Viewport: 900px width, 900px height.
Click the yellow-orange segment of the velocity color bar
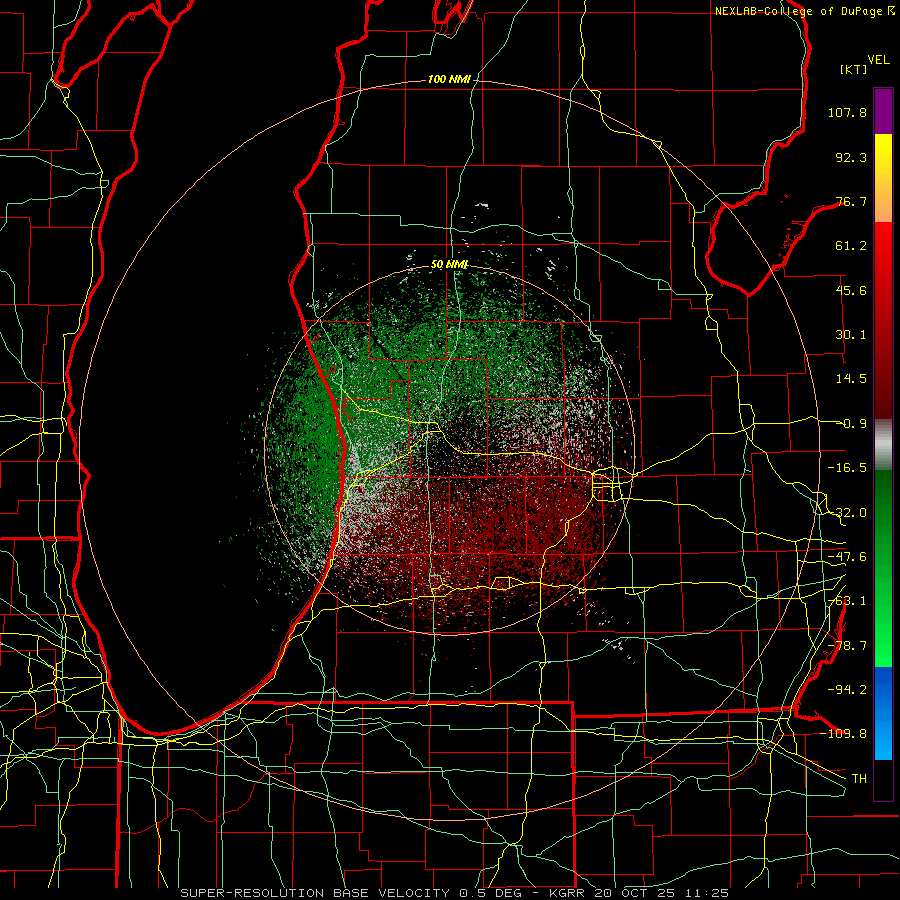tap(883, 178)
